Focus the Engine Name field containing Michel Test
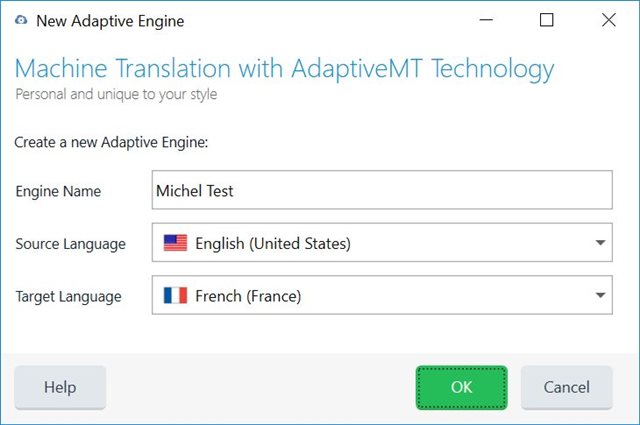 [x=381, y=190]
